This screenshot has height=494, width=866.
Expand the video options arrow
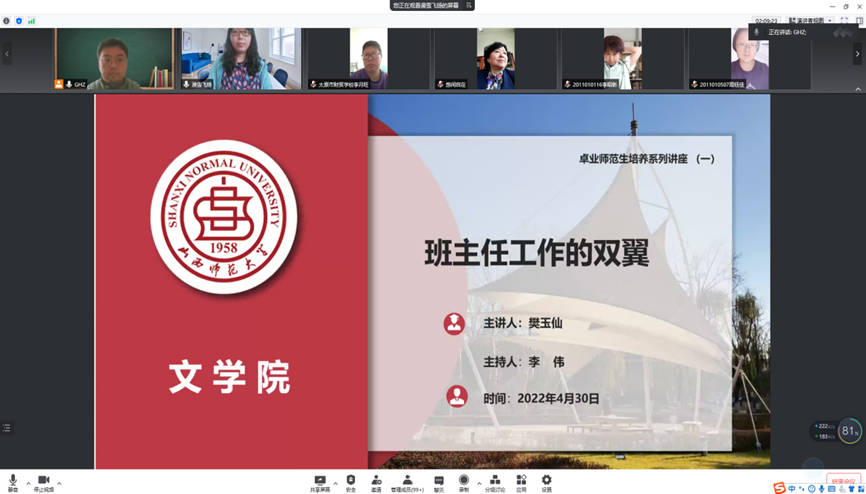point(59,484)
